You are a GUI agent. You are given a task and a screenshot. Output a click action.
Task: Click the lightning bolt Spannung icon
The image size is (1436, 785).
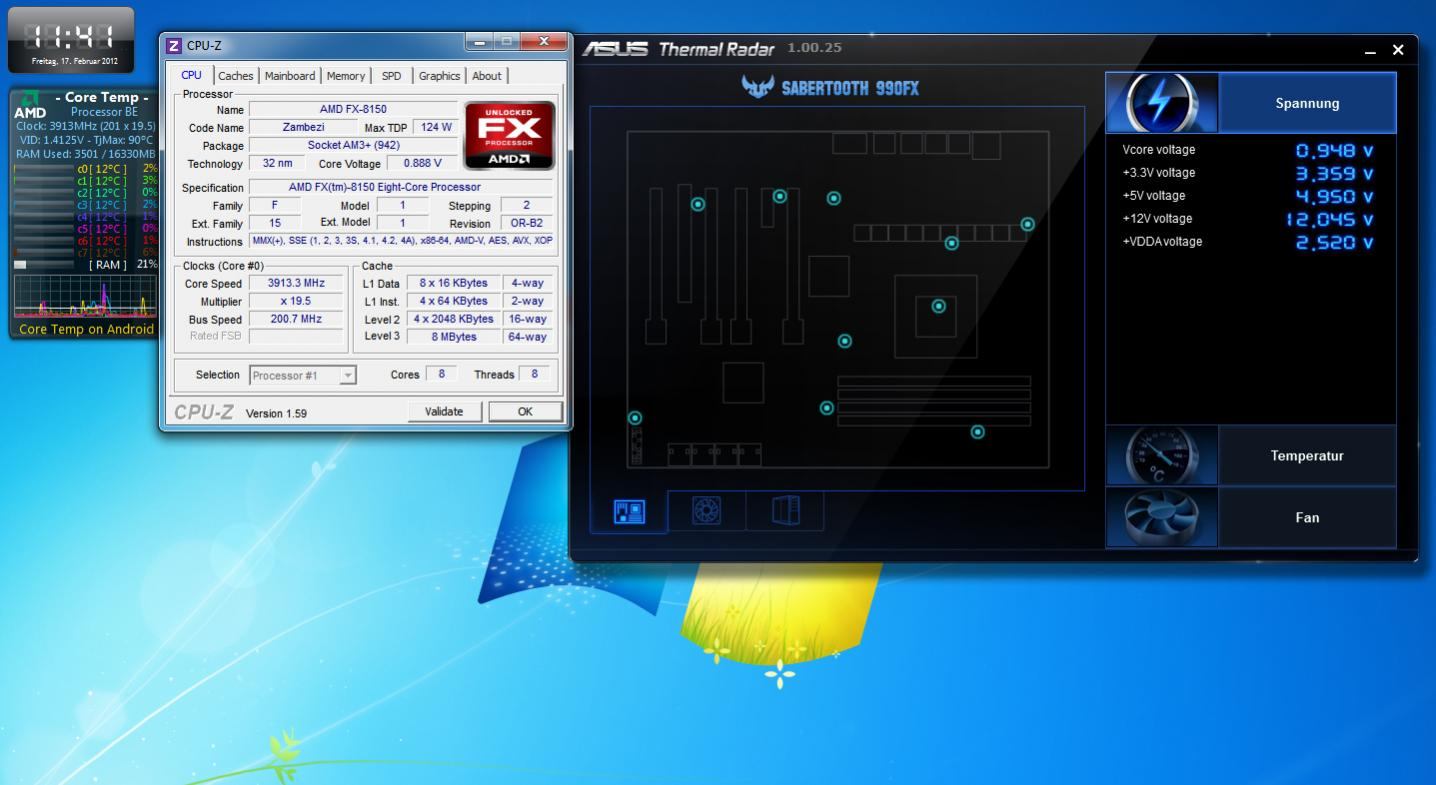(1162, 103)
